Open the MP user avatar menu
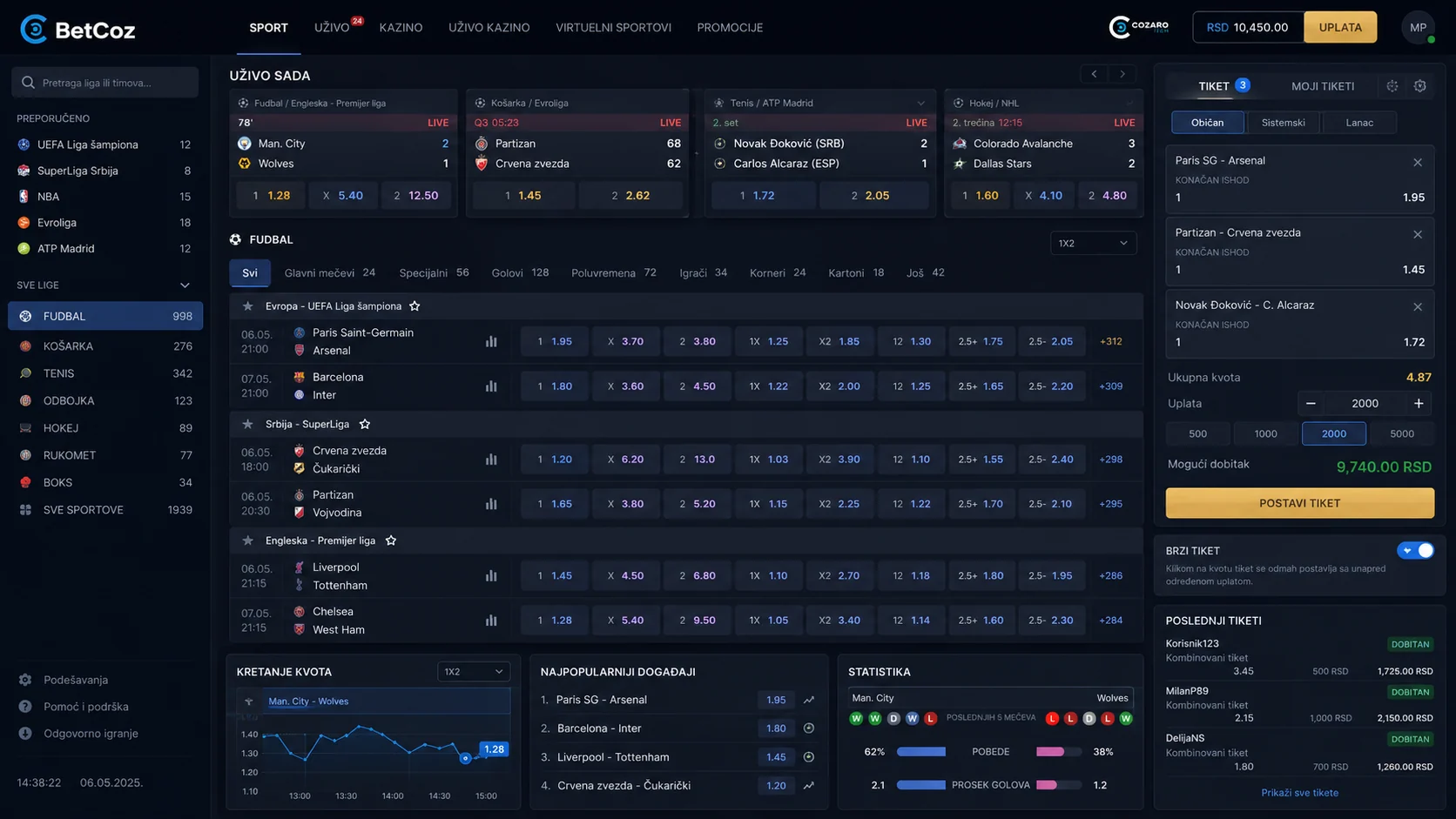1456x819 pixels. pos(1418,27)
